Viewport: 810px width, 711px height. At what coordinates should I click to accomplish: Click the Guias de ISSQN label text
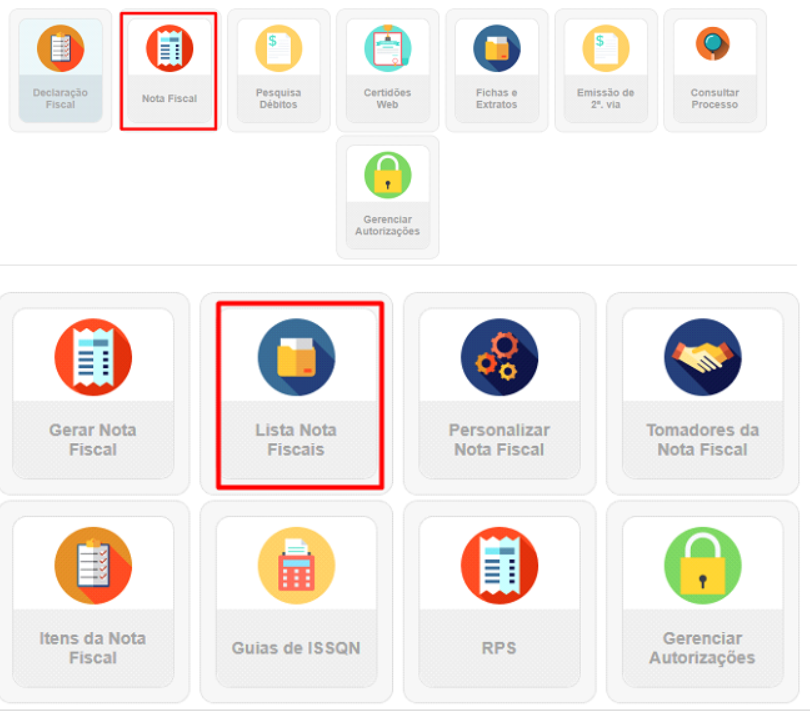[x=296, y=647]
